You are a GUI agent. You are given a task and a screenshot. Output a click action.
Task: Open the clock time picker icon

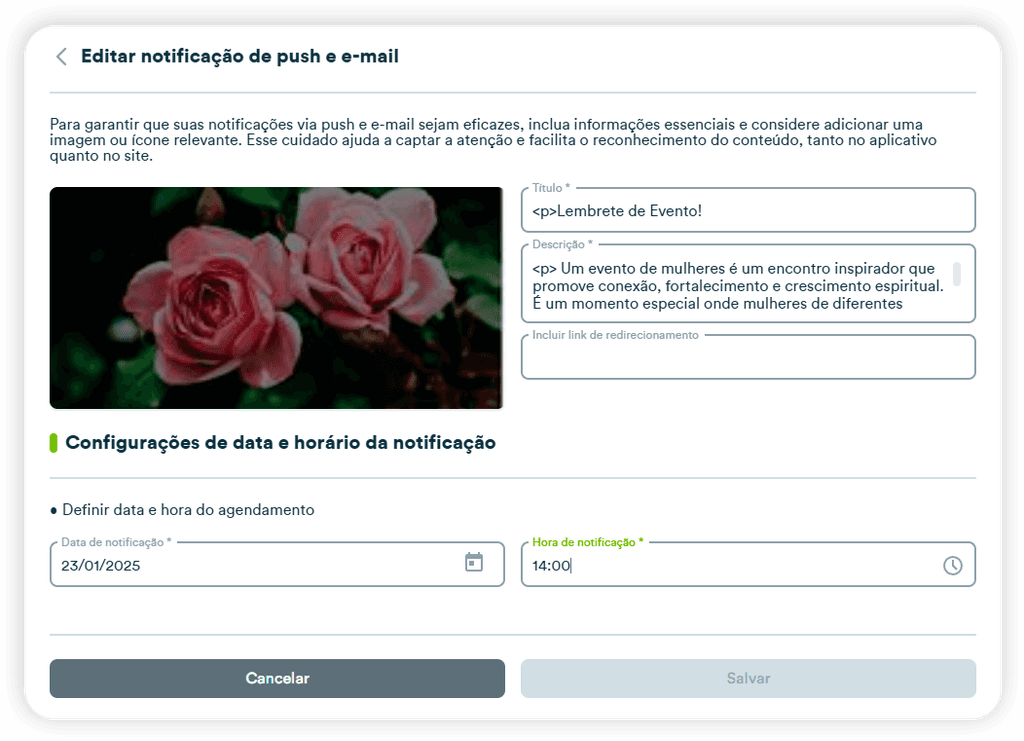pos(952,565)
